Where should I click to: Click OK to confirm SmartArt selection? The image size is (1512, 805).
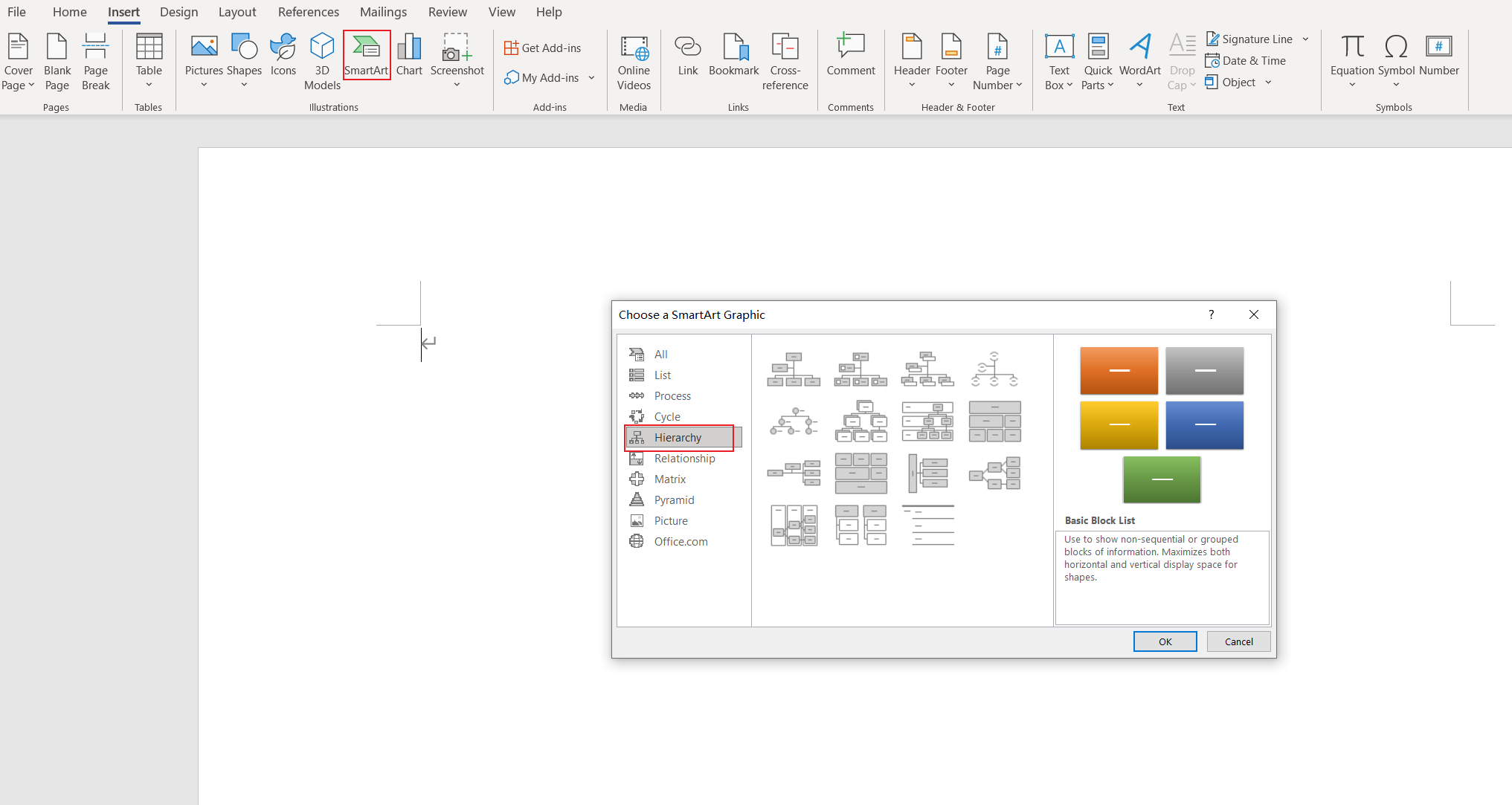(x=1164, y=642)
